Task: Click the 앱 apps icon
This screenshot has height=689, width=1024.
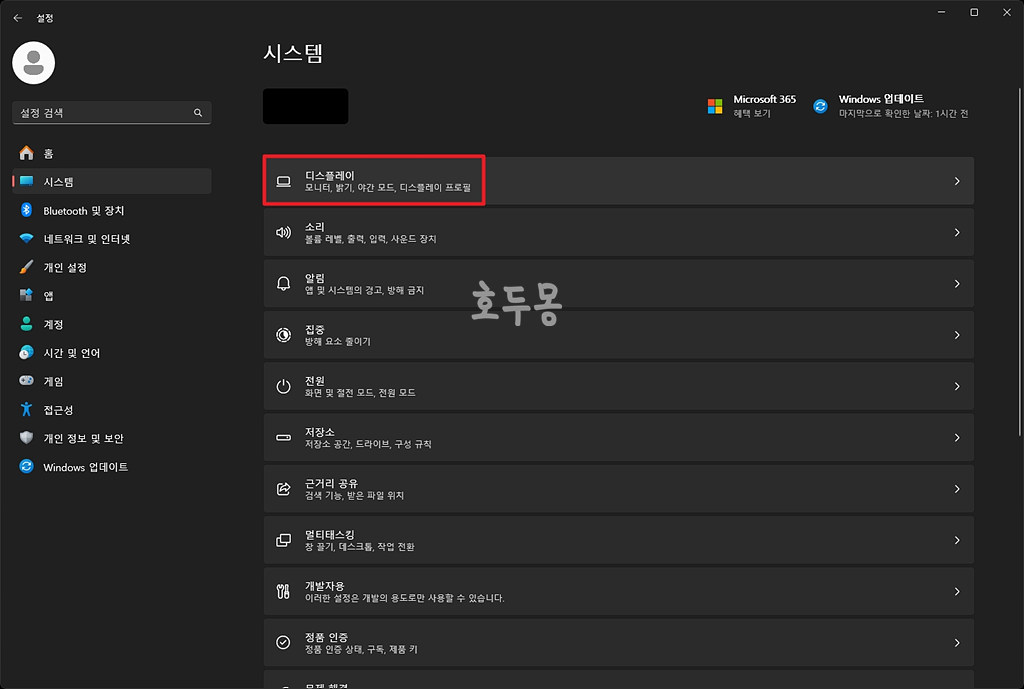Action: tap(26, 296)
